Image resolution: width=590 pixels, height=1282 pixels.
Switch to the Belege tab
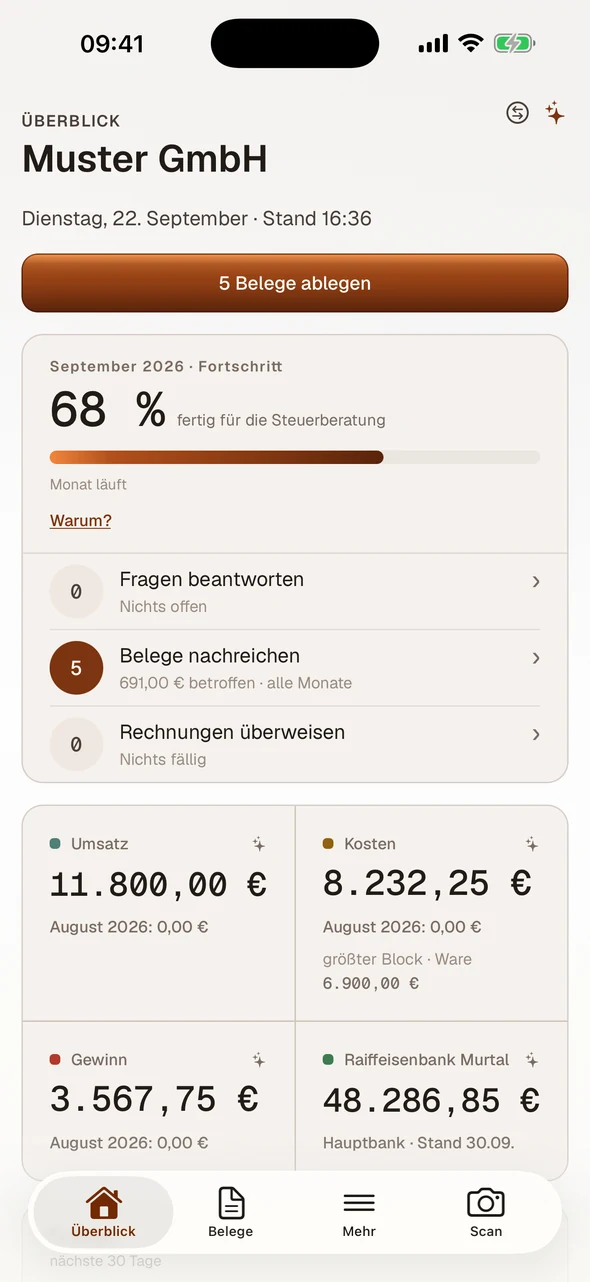click(231, 1212)
